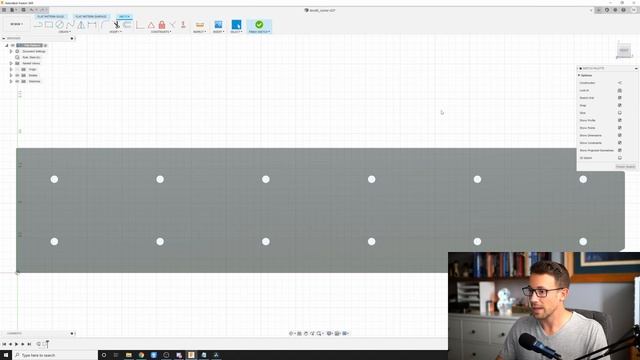
Task: Click the ViewCube in the corner
Action: pos(624,50)
